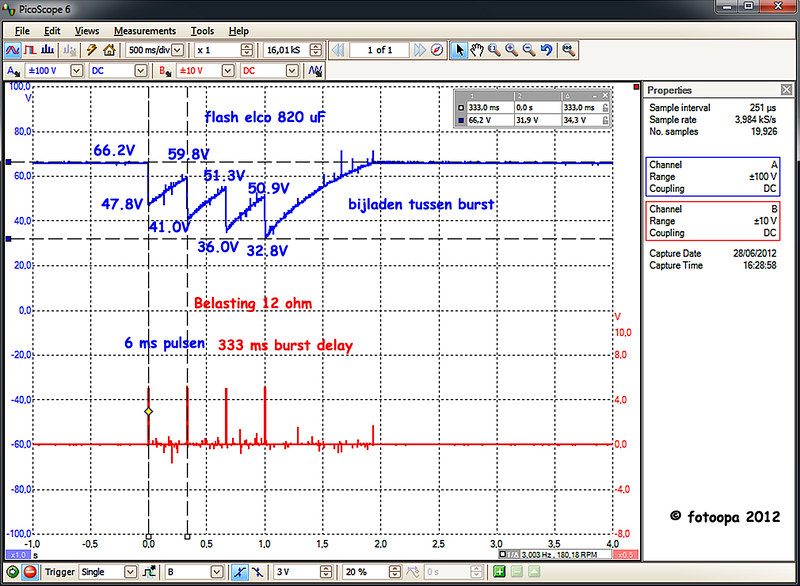The width and height of the screenshot is (800, 586).
Task: Click the upper blue voltage ruler handle
Action: click(x=9, y=162)
